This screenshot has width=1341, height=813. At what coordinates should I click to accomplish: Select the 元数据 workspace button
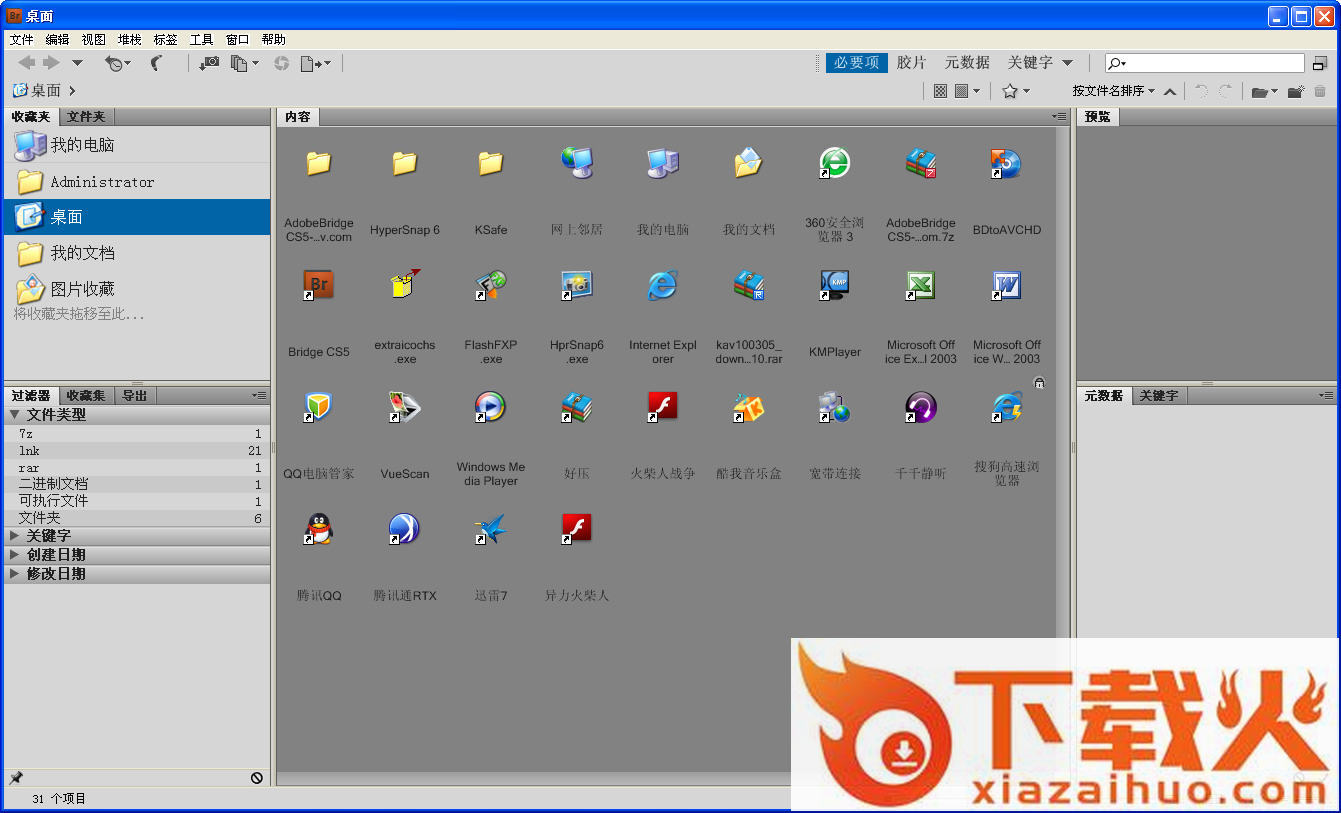click(x=967, y=63)
